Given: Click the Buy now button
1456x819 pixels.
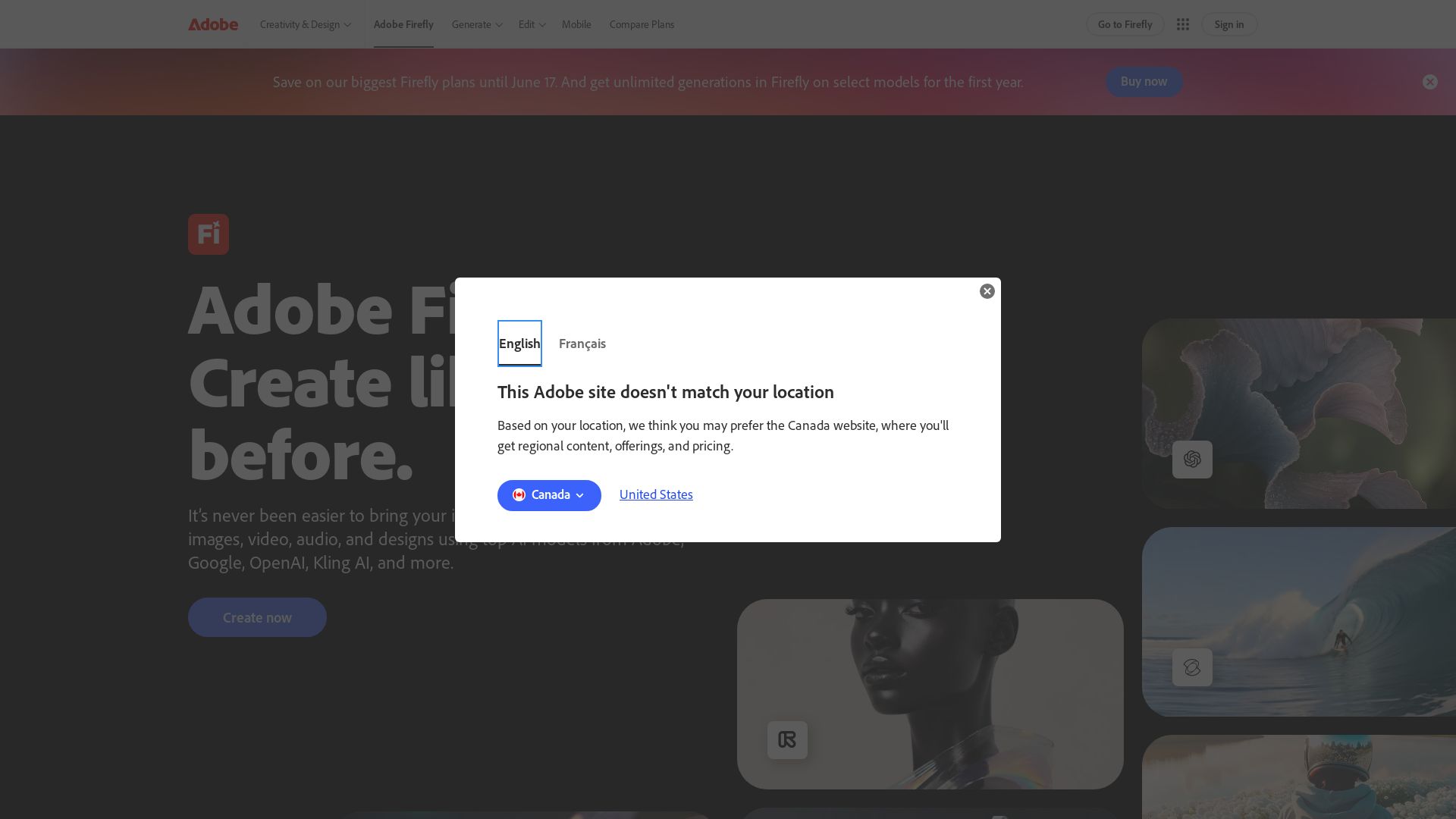Looking at the screenshot, I should (x=1144, y=82).
